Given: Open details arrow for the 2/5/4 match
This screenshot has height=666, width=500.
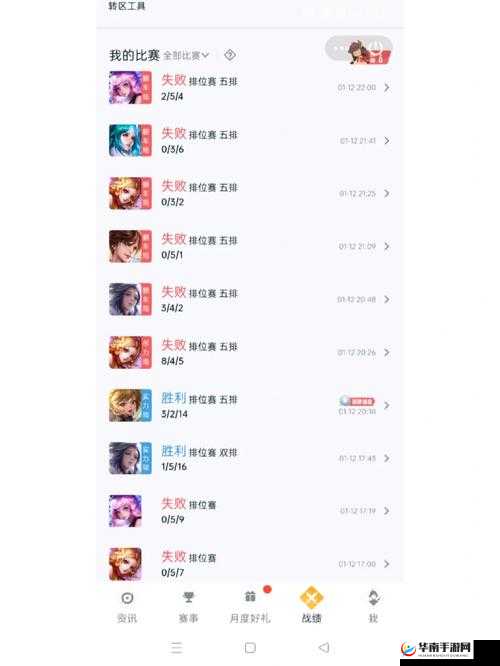Looking at the screenshot, I should click(387, 87).
